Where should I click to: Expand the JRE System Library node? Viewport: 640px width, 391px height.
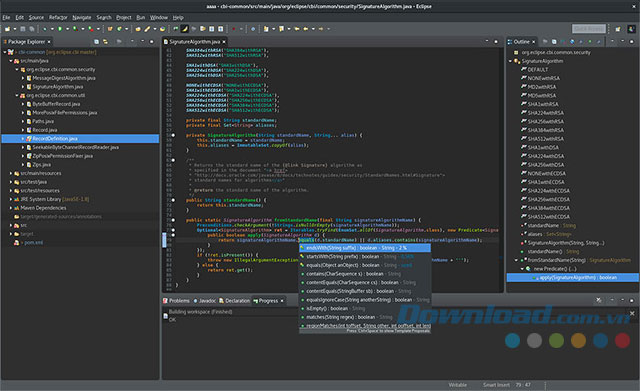[x=11, y=200]
